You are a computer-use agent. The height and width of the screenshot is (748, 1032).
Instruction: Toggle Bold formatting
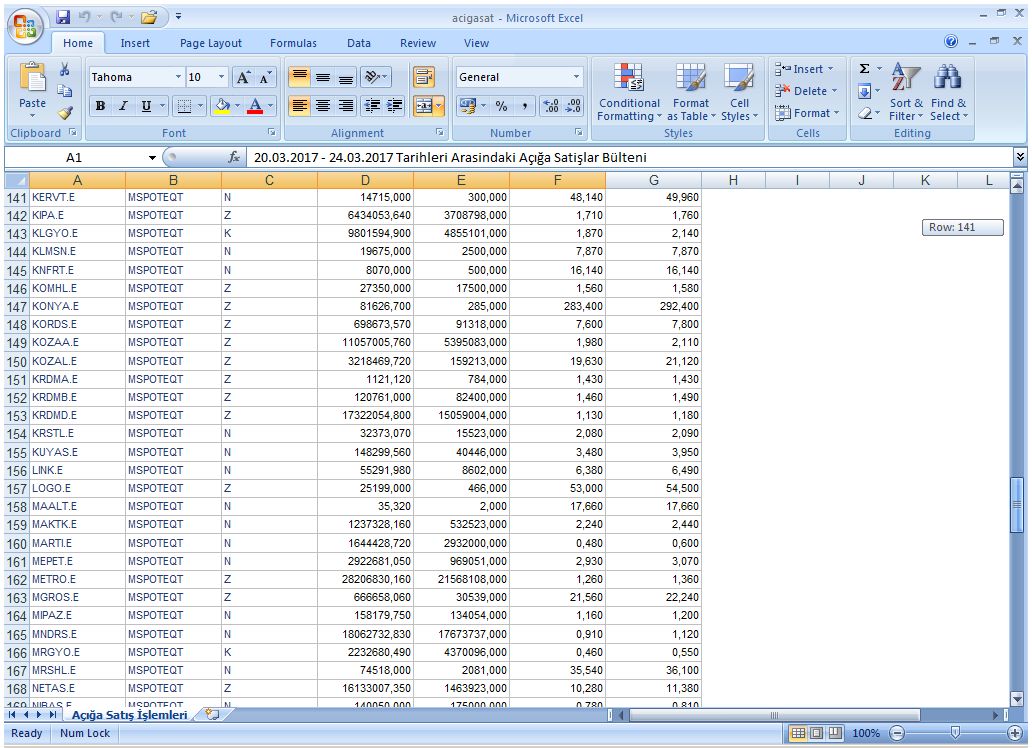click(100, 106)
